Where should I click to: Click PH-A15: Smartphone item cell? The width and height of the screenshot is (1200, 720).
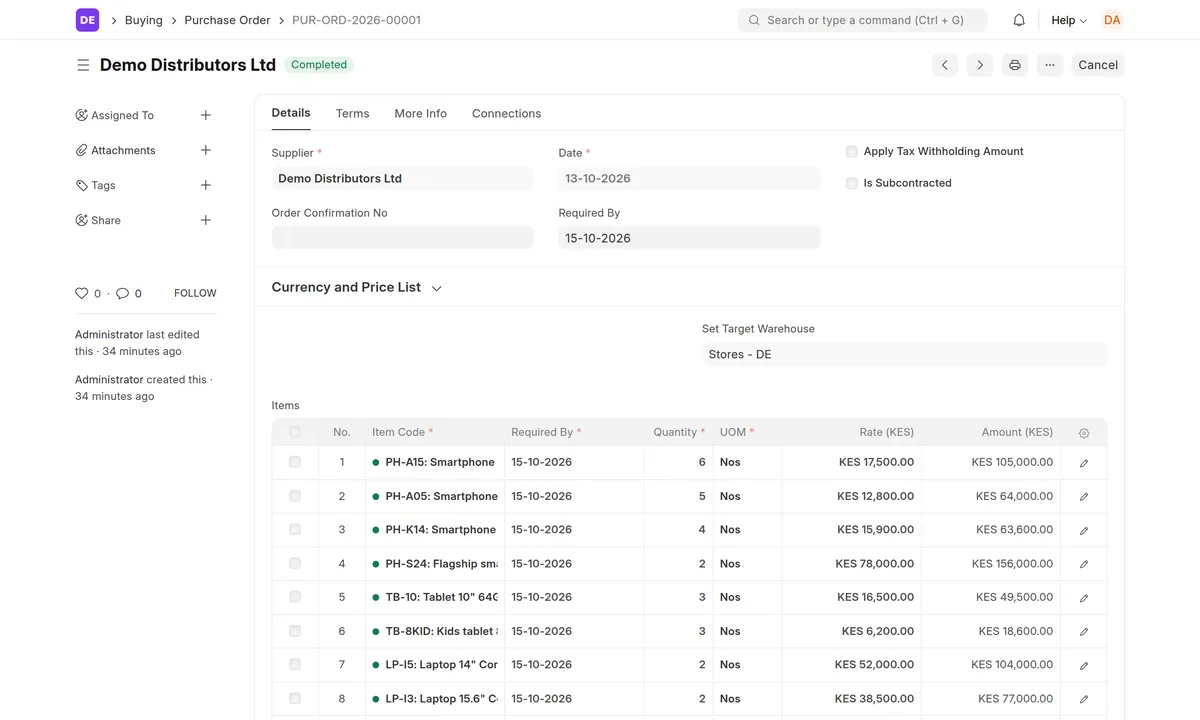click(x=435, y=463)
